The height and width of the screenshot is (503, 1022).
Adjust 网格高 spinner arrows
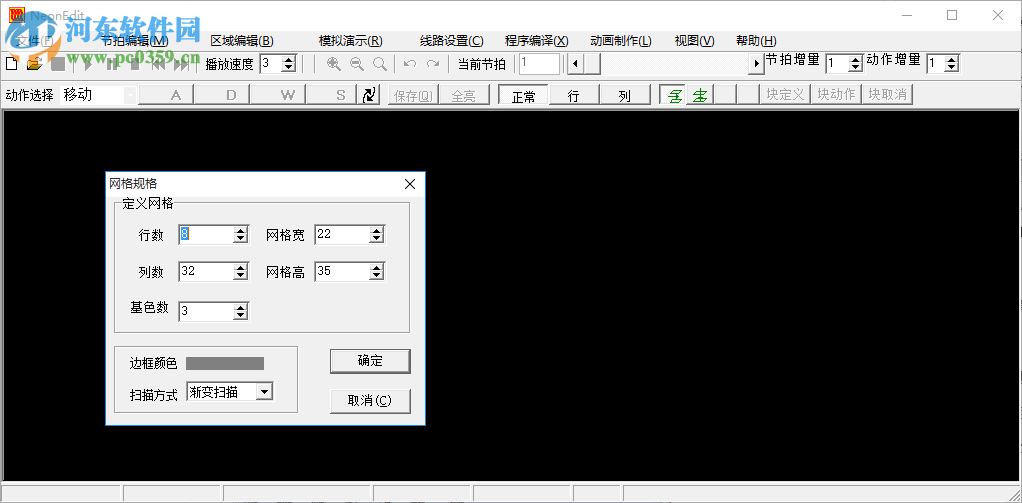pos(376,272)
